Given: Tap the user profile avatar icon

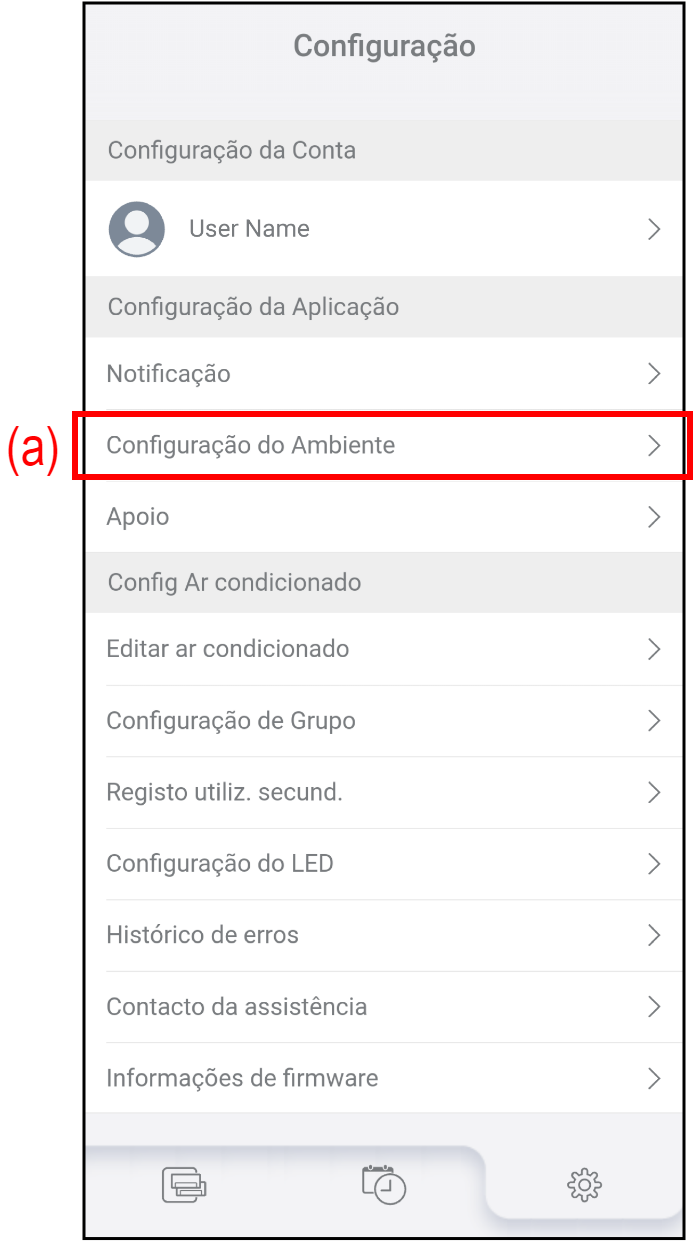Looking at the screenshot, I should 136,229.
